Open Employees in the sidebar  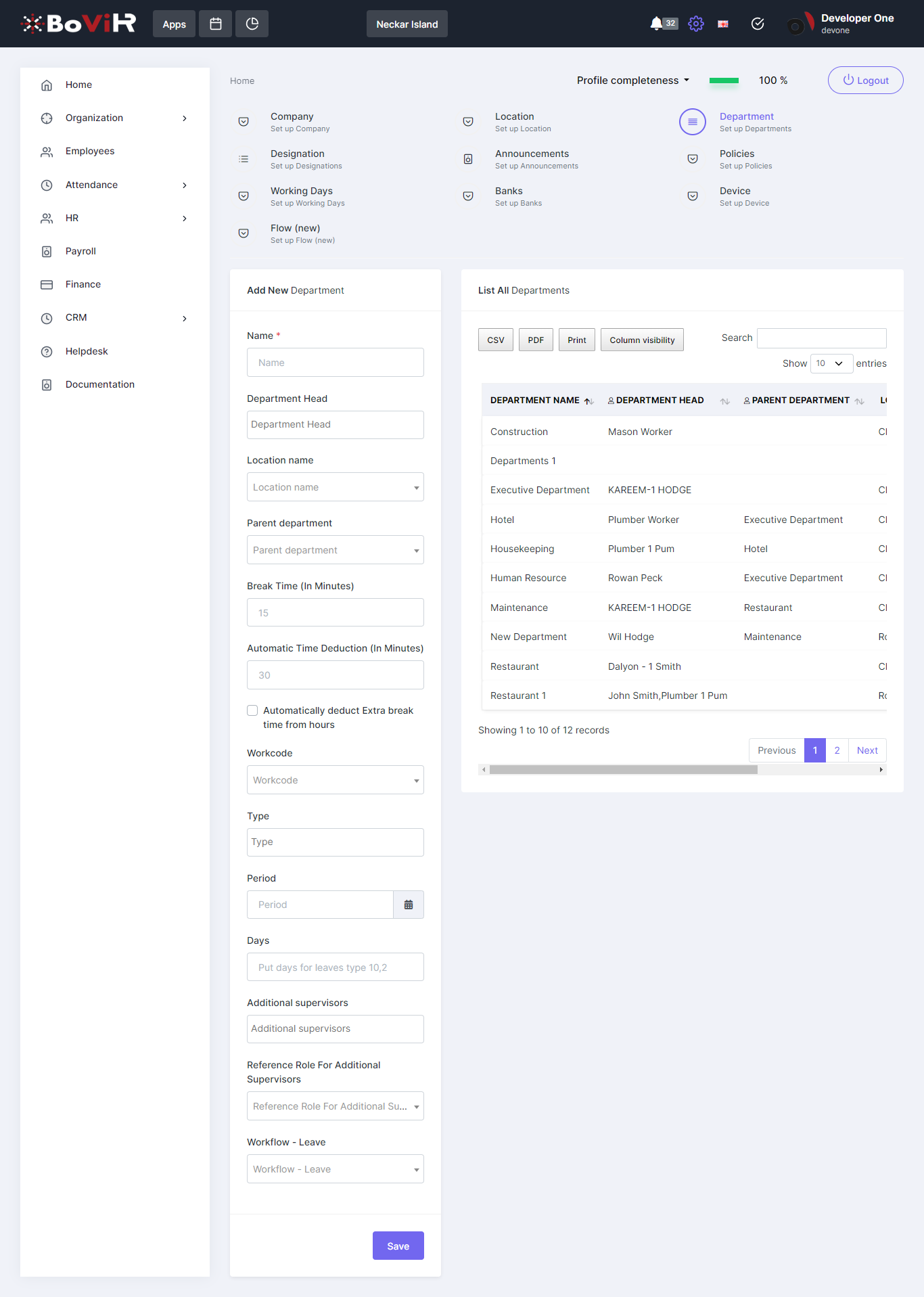(x=90, y=151)
